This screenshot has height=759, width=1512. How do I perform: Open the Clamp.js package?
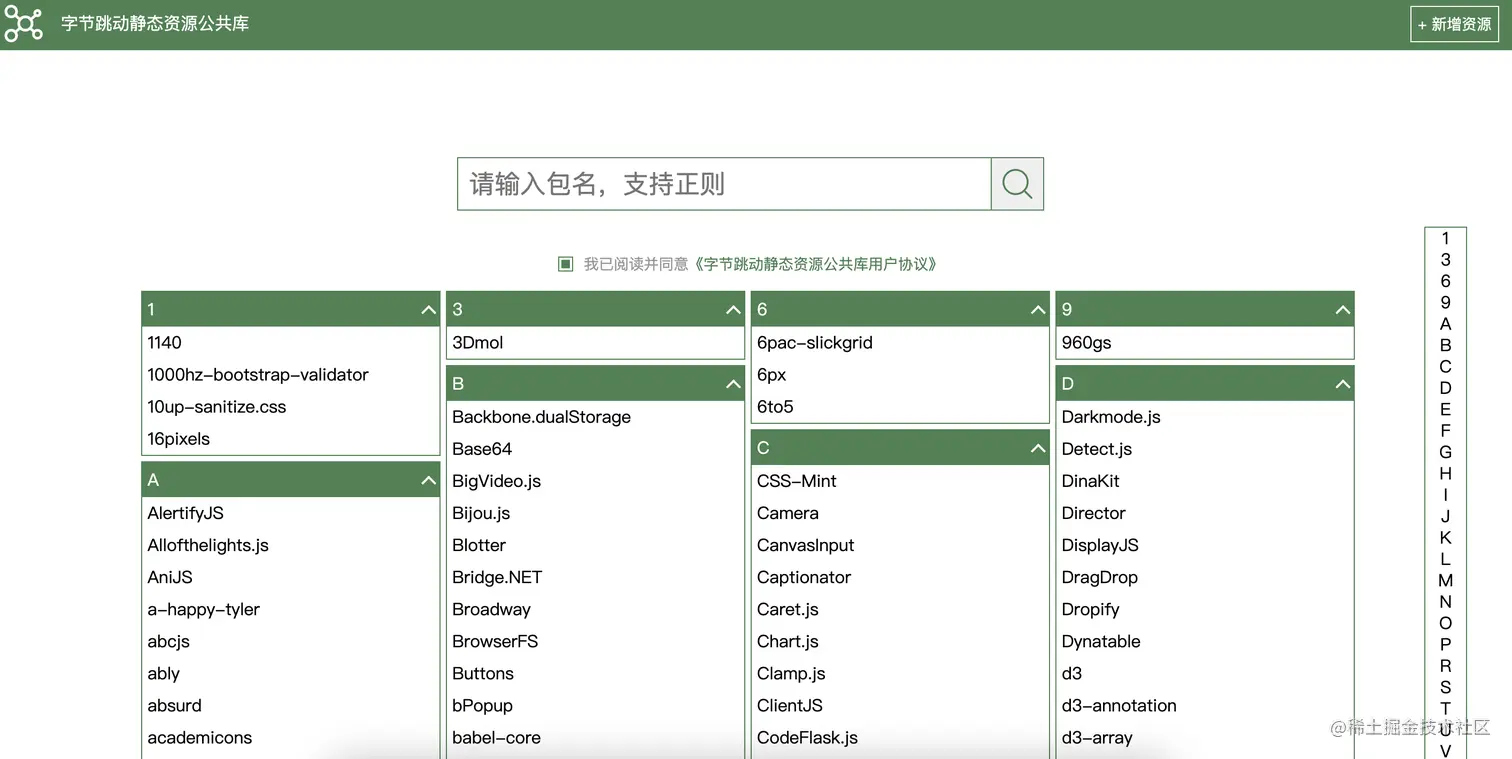(791, 674)
